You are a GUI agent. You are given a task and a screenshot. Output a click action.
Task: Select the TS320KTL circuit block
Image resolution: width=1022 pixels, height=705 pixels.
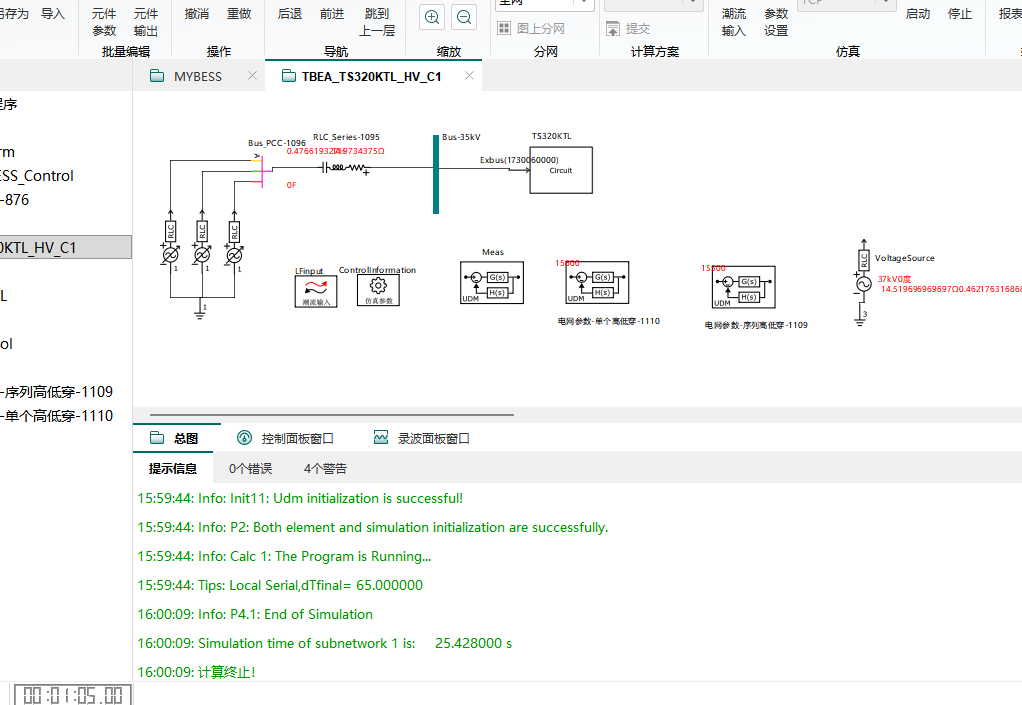click(560, 169)
